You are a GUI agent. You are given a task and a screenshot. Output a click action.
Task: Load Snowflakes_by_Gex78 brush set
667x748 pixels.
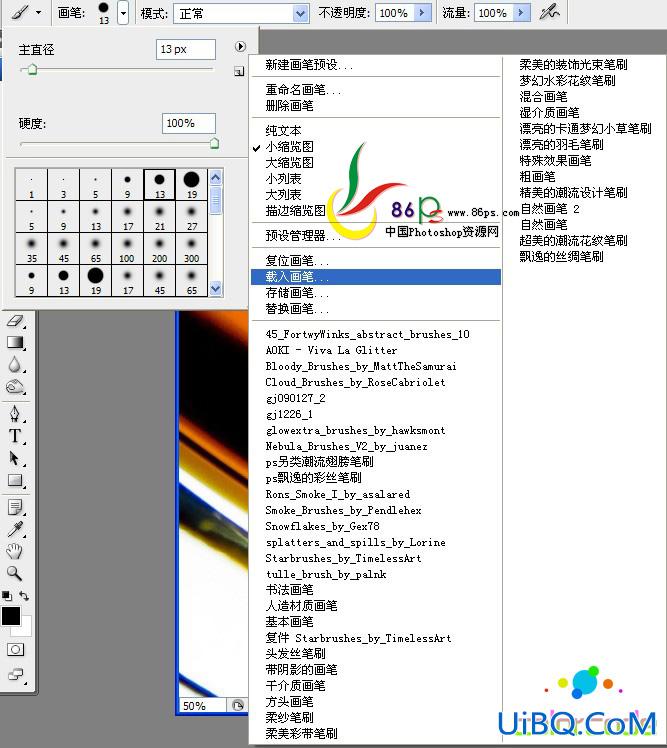322,526
